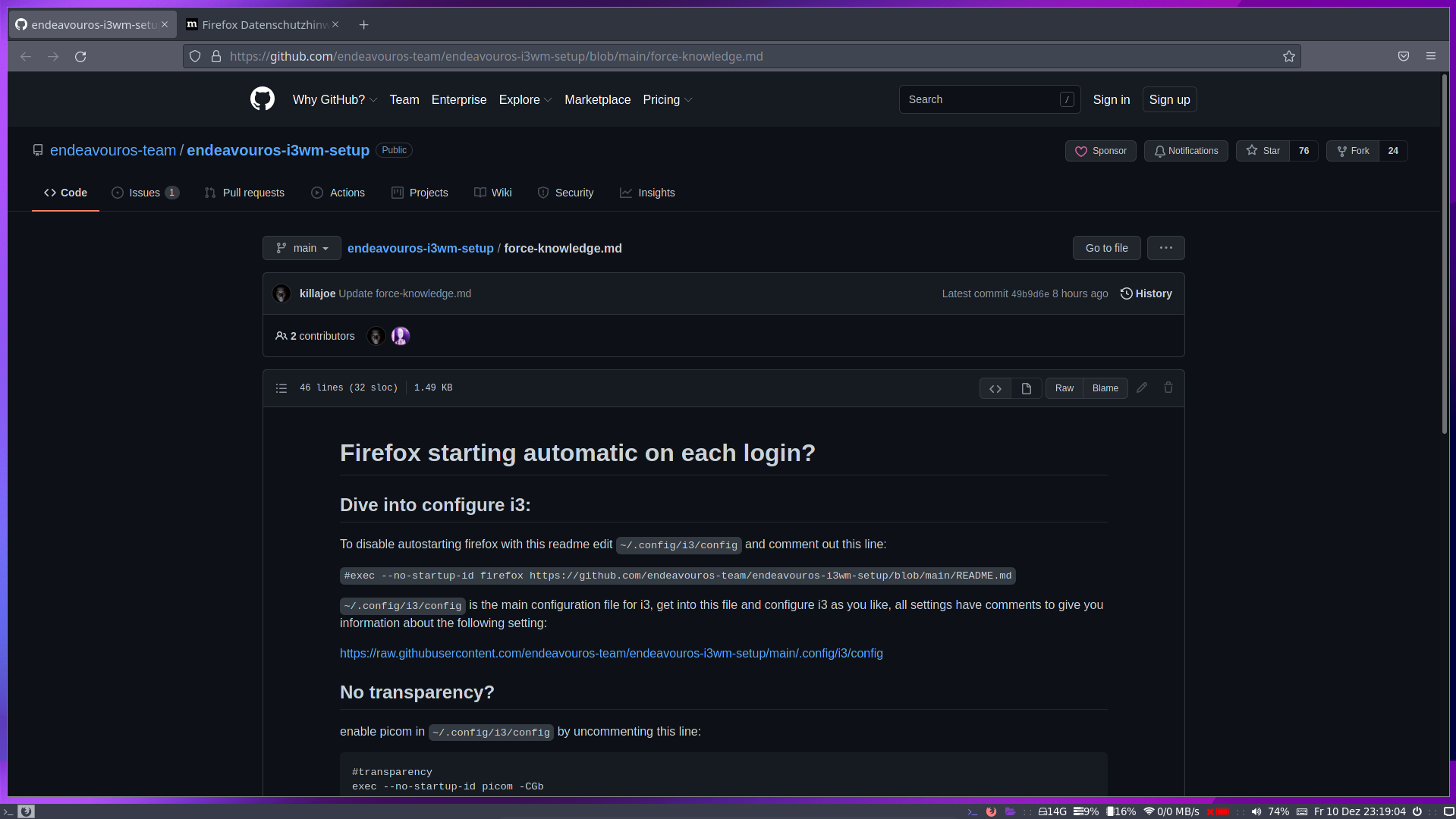Display the source blob view
The width and height of the screenshot is (1456, 819).
point(995,388)
